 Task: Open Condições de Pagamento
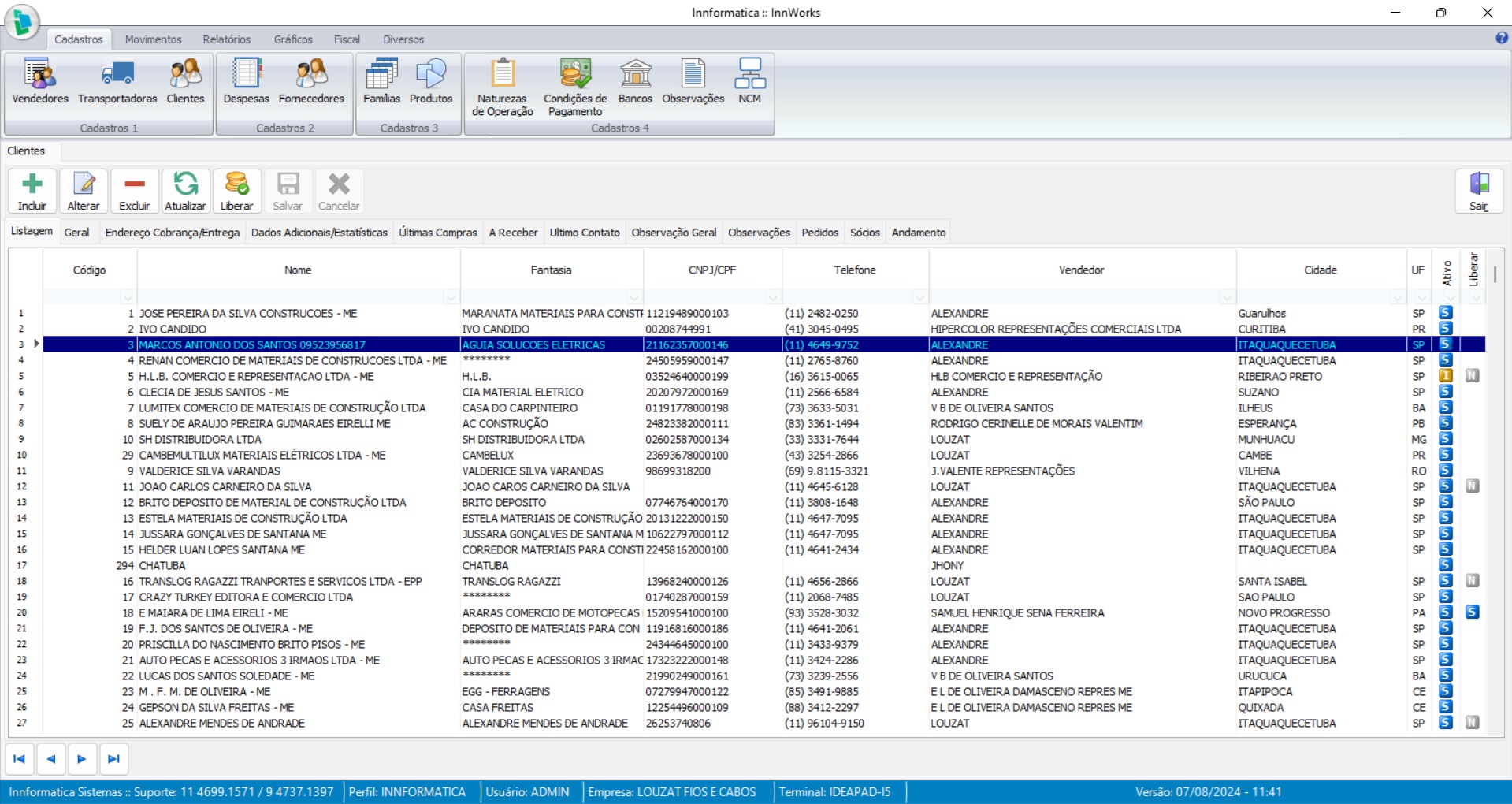pyautogui.click(x=575, y=87)
